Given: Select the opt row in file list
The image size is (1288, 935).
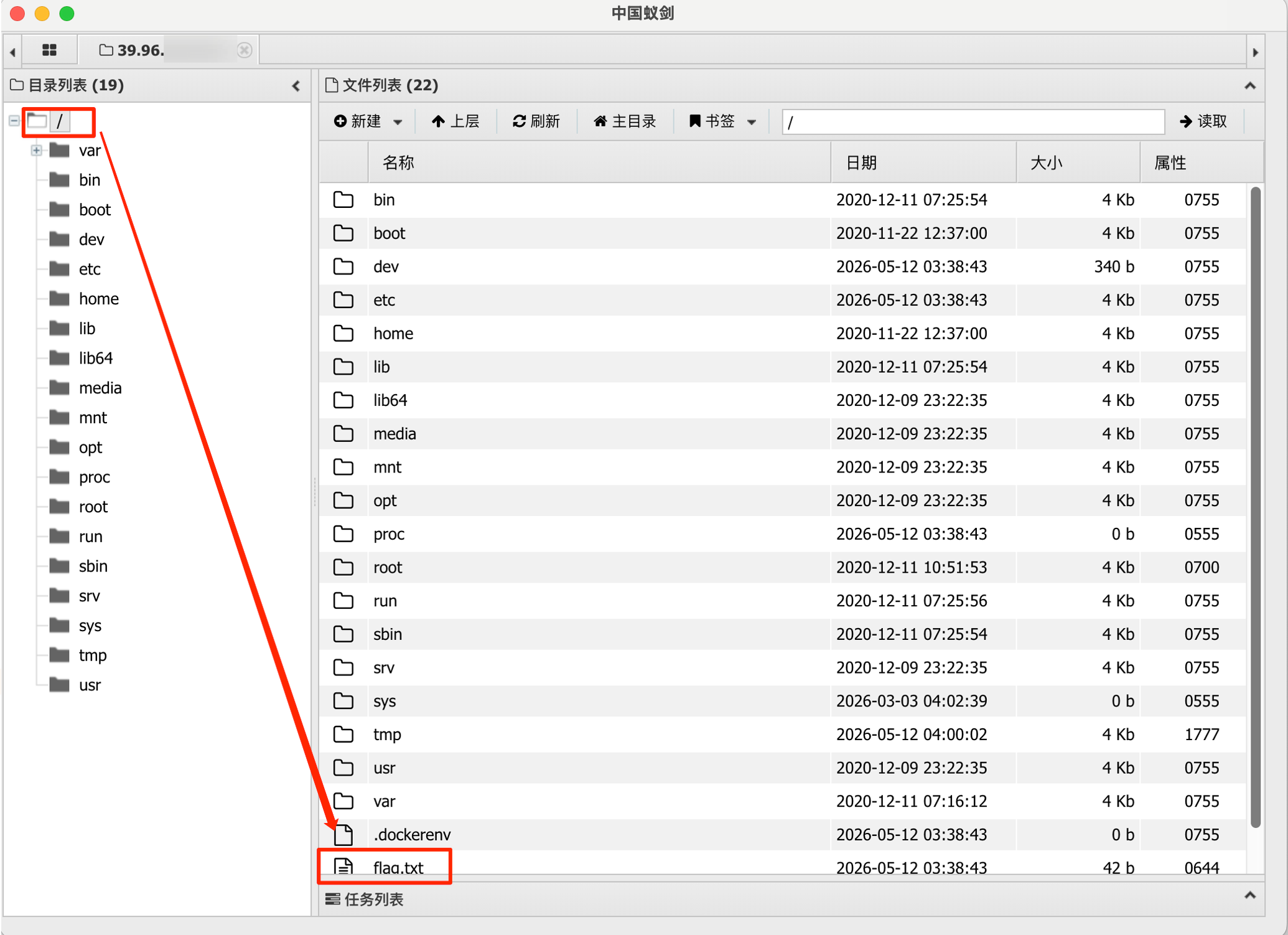Looking at the screenshot, I should click(783, 501).
